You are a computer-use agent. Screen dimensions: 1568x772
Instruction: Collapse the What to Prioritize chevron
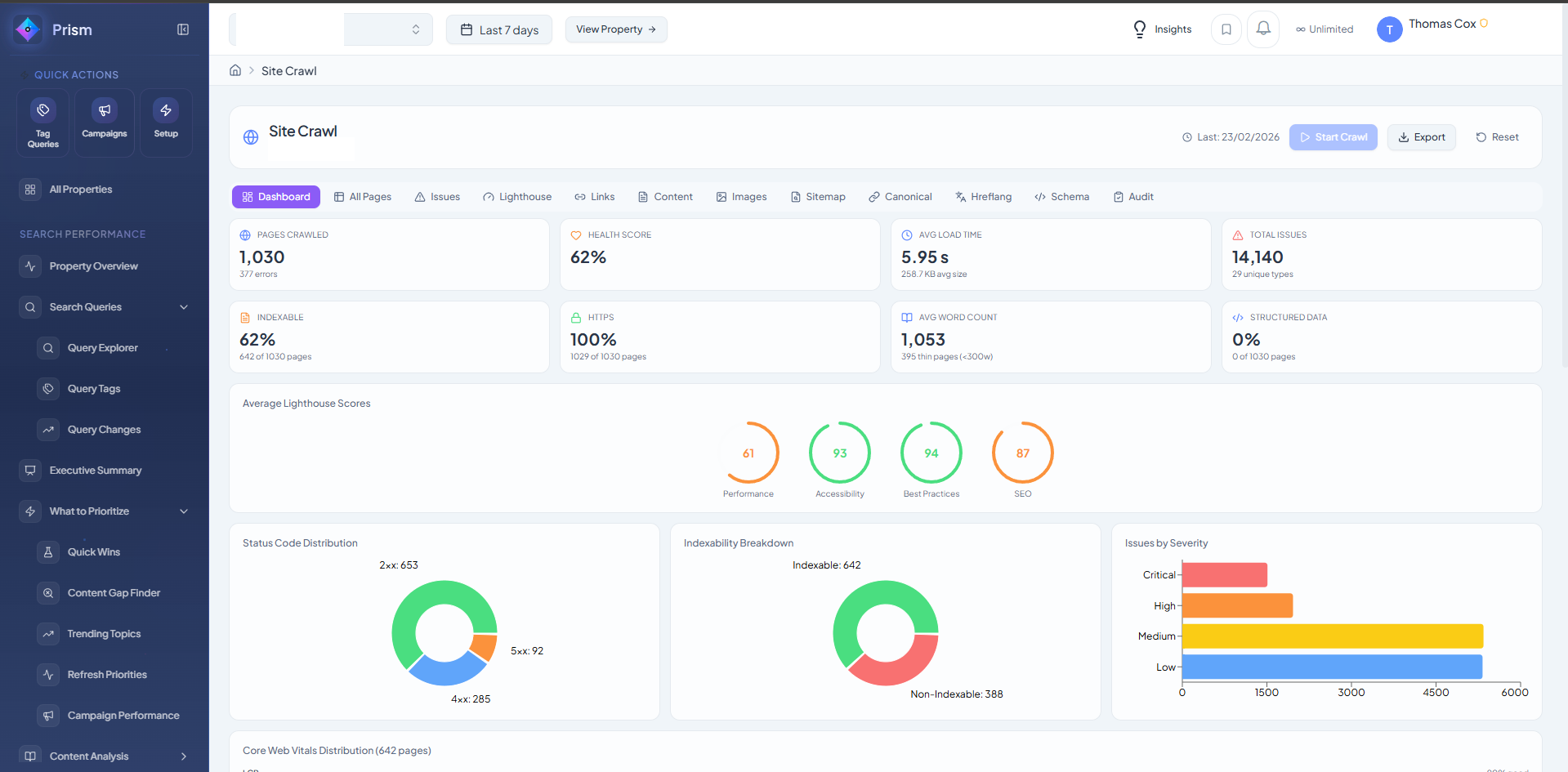pos(184,511)
